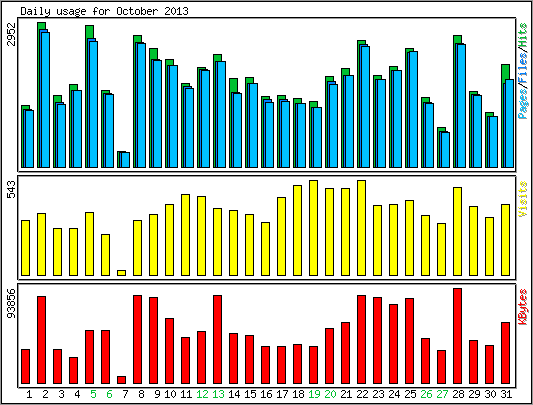The height and width of the screenshot is (405, 533).
Task: Click the 93856 scale label of KBytes chart
Action: (x=12, y=303)
